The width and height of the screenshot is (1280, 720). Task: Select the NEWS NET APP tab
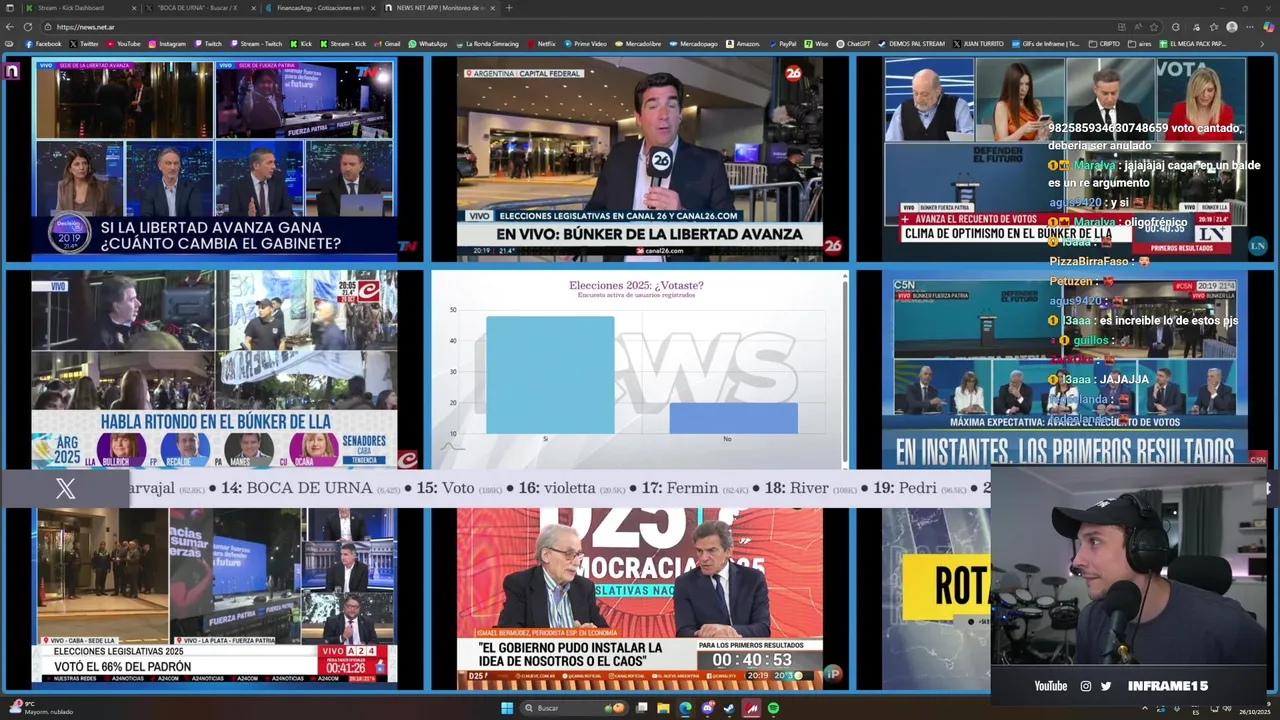tap(438, 8)
